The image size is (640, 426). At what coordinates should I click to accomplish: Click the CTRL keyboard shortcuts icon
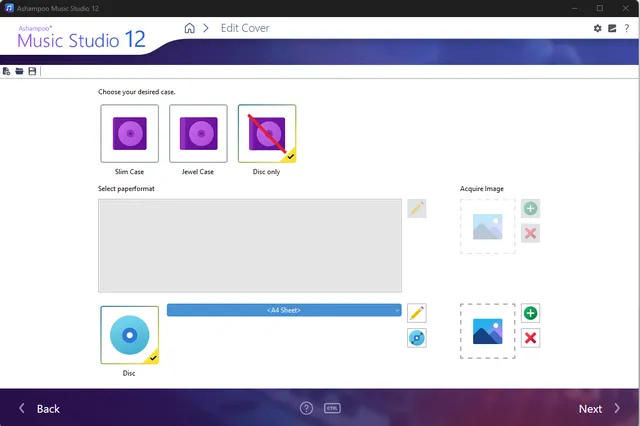click(x=332, y=408)
